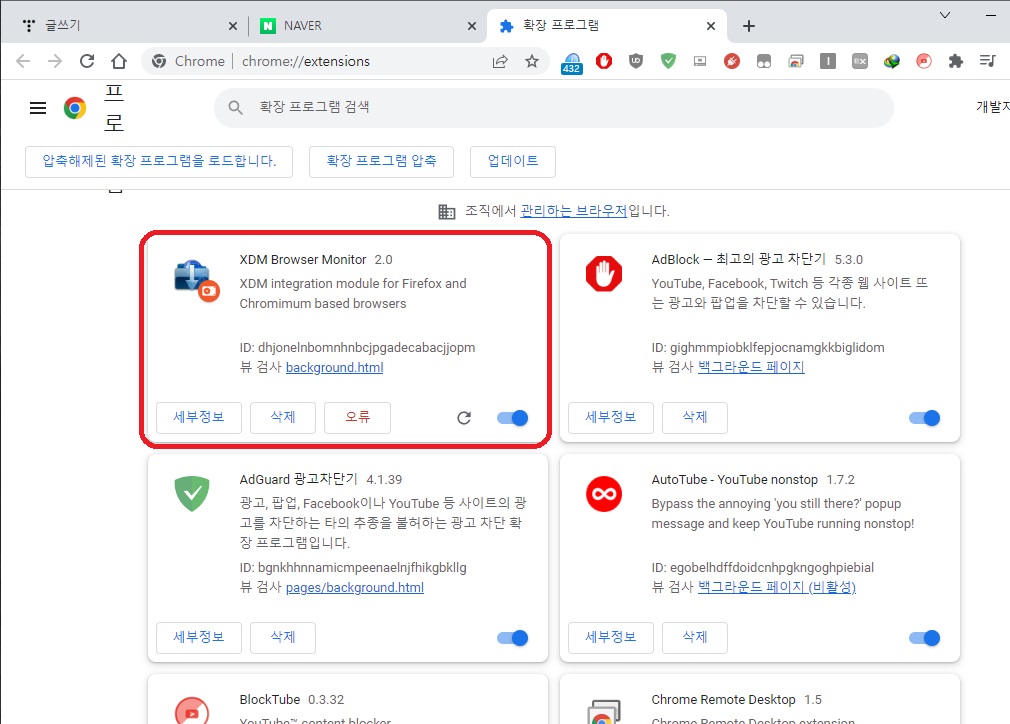Open the hamburger main menu on extensions page
The height and width of the screenshot is (724, 1010).
coord(38,108)
